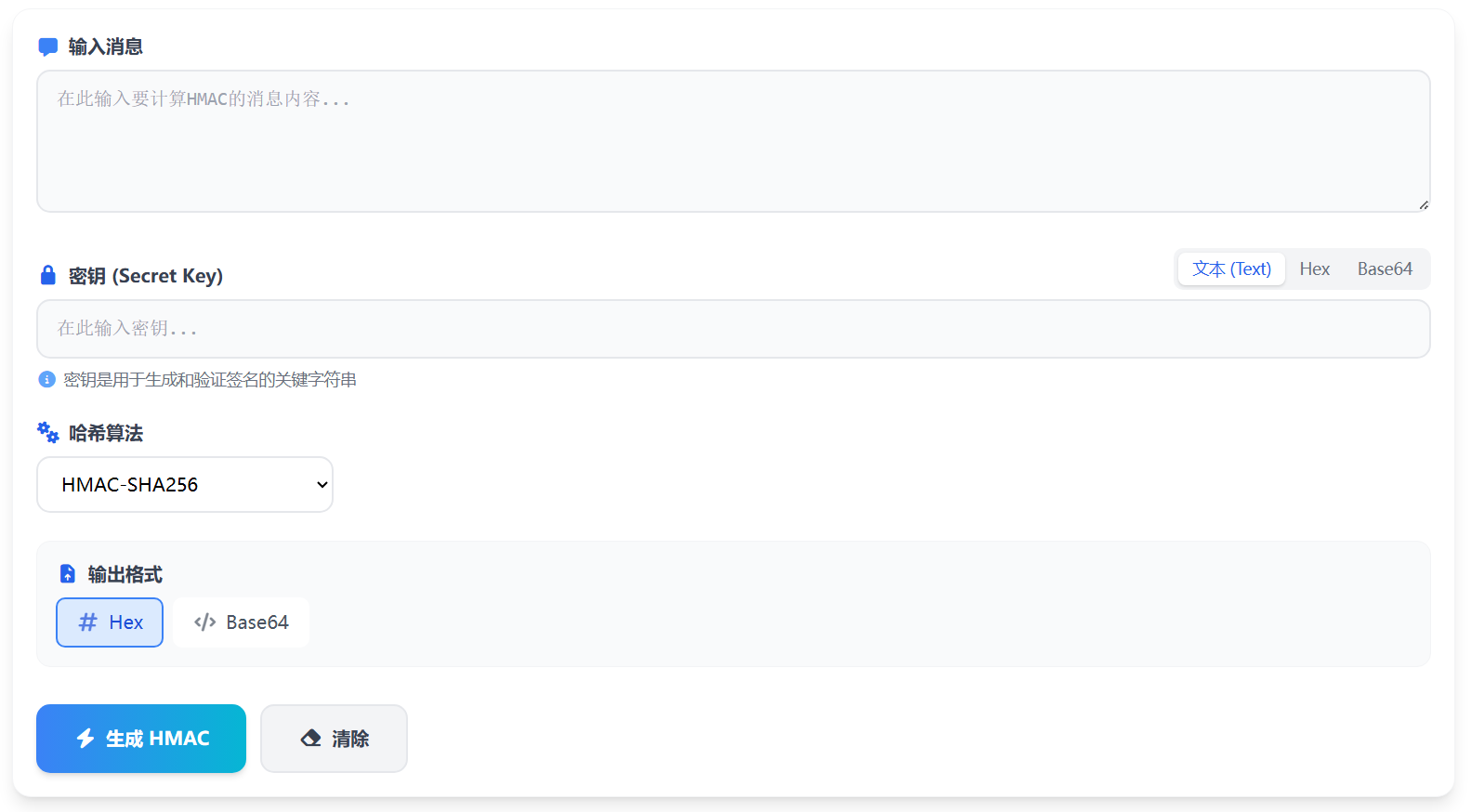Click the hash symbol icon in Hex output
The width and height of the screenshot is (1471, 812).
88,622
